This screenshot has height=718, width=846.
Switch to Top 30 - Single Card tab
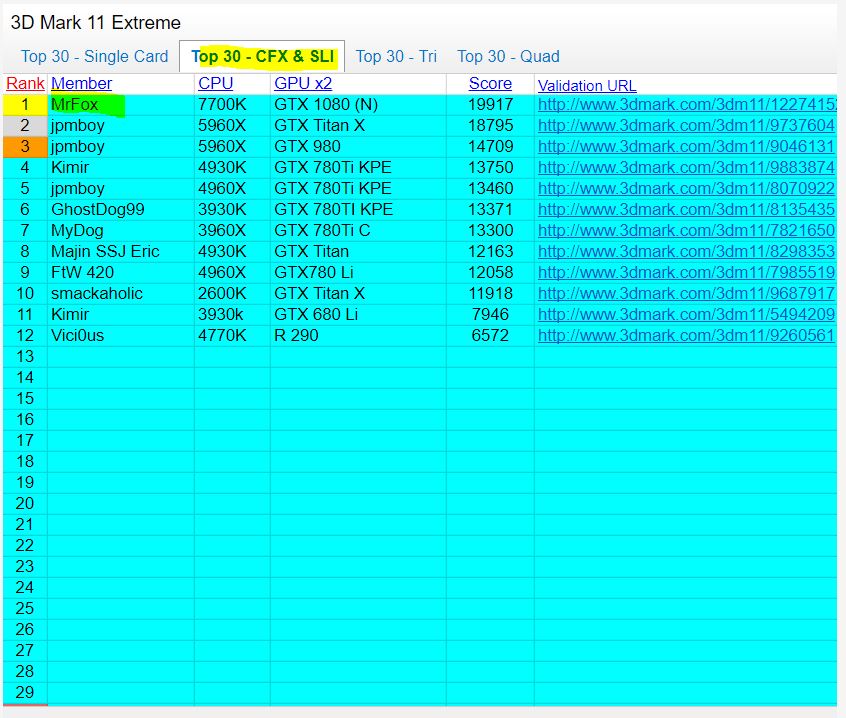point(94,56)
